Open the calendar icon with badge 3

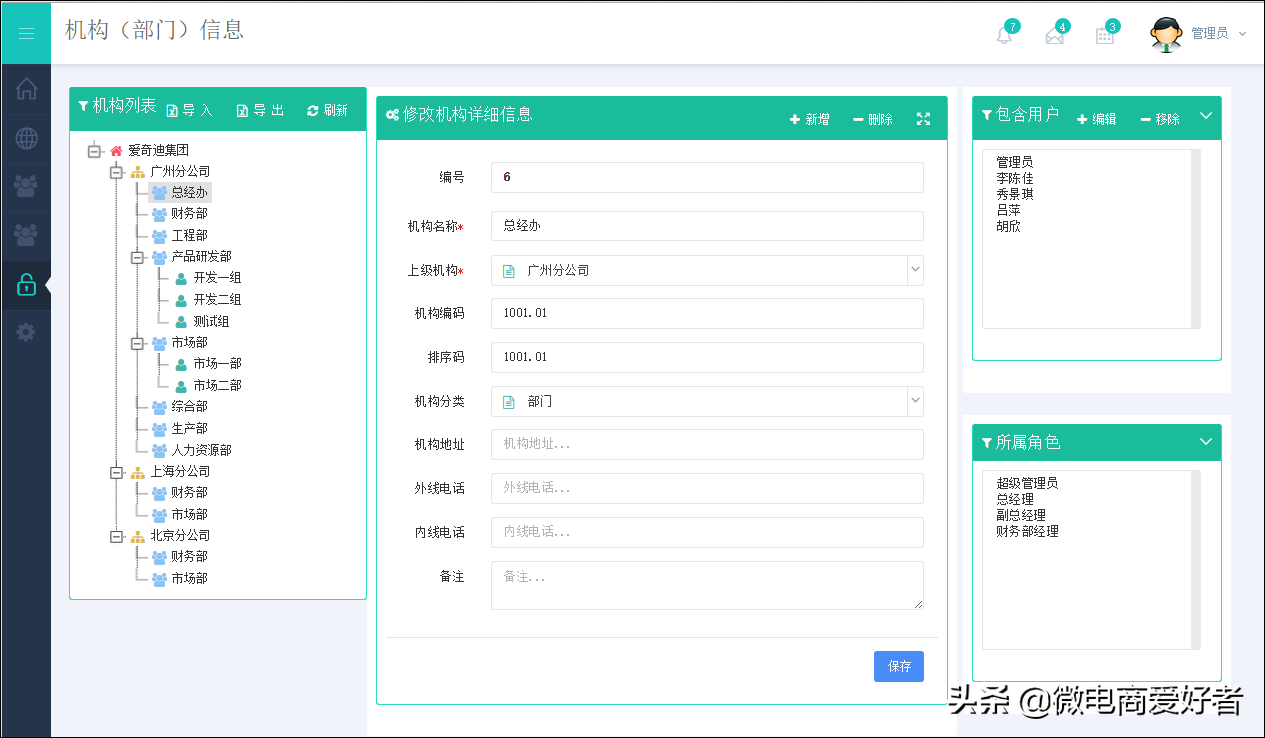pos(1104,35)
